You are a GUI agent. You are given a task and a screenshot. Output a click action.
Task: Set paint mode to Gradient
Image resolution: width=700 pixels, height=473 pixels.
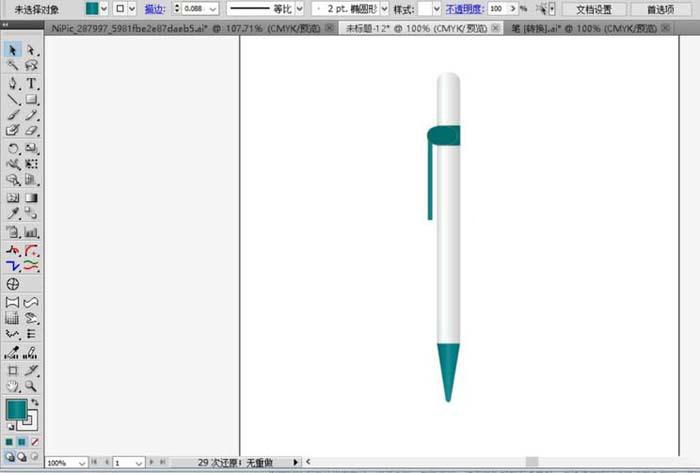point(21,442)
